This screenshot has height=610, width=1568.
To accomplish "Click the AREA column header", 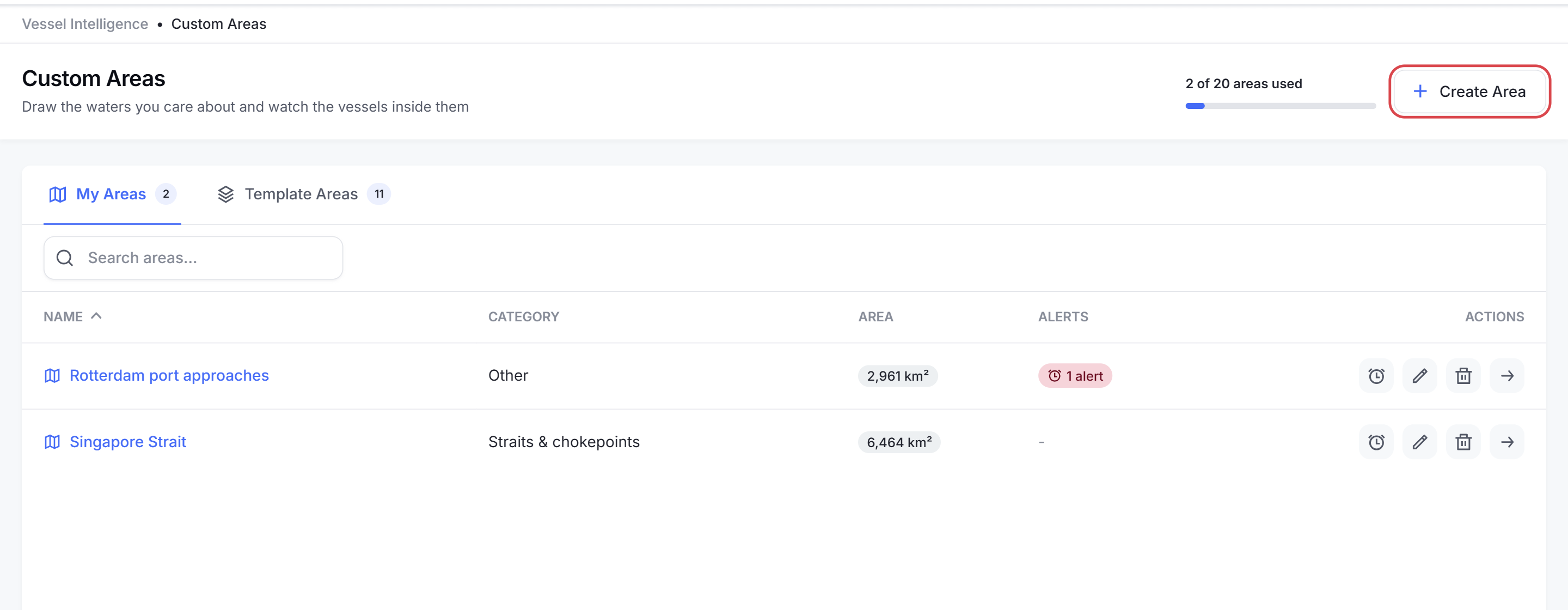I will (x=875, y=316).
